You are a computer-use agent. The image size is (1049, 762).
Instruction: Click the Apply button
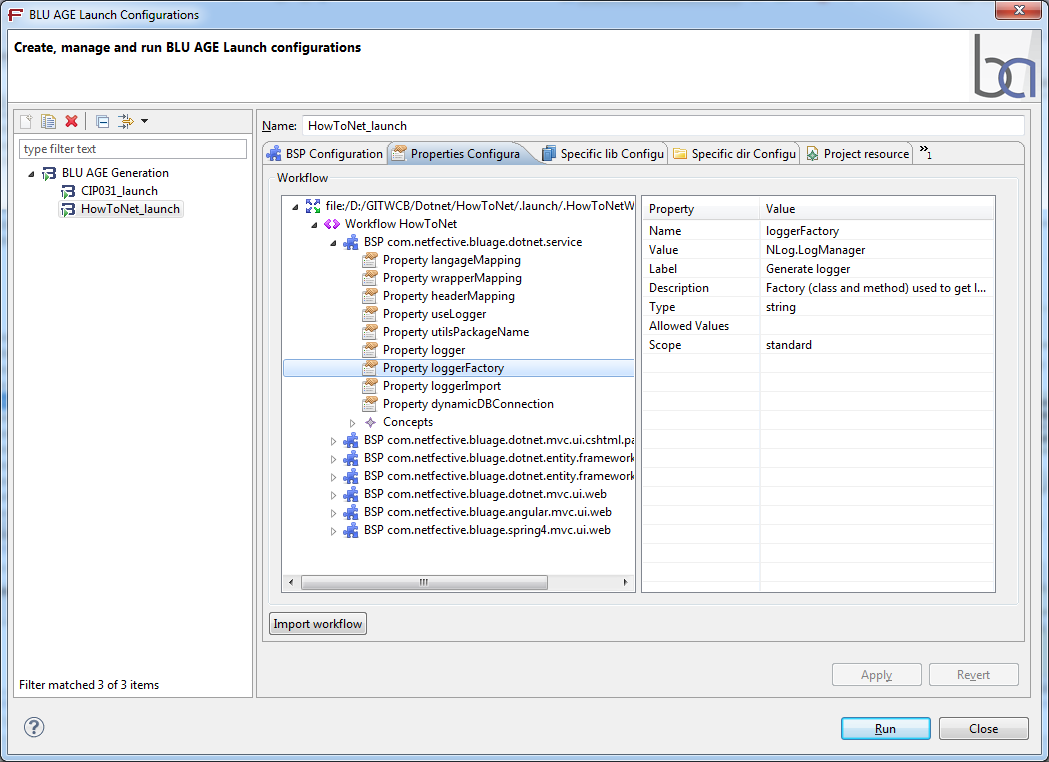pyautogui.click(x=876, y=674)
